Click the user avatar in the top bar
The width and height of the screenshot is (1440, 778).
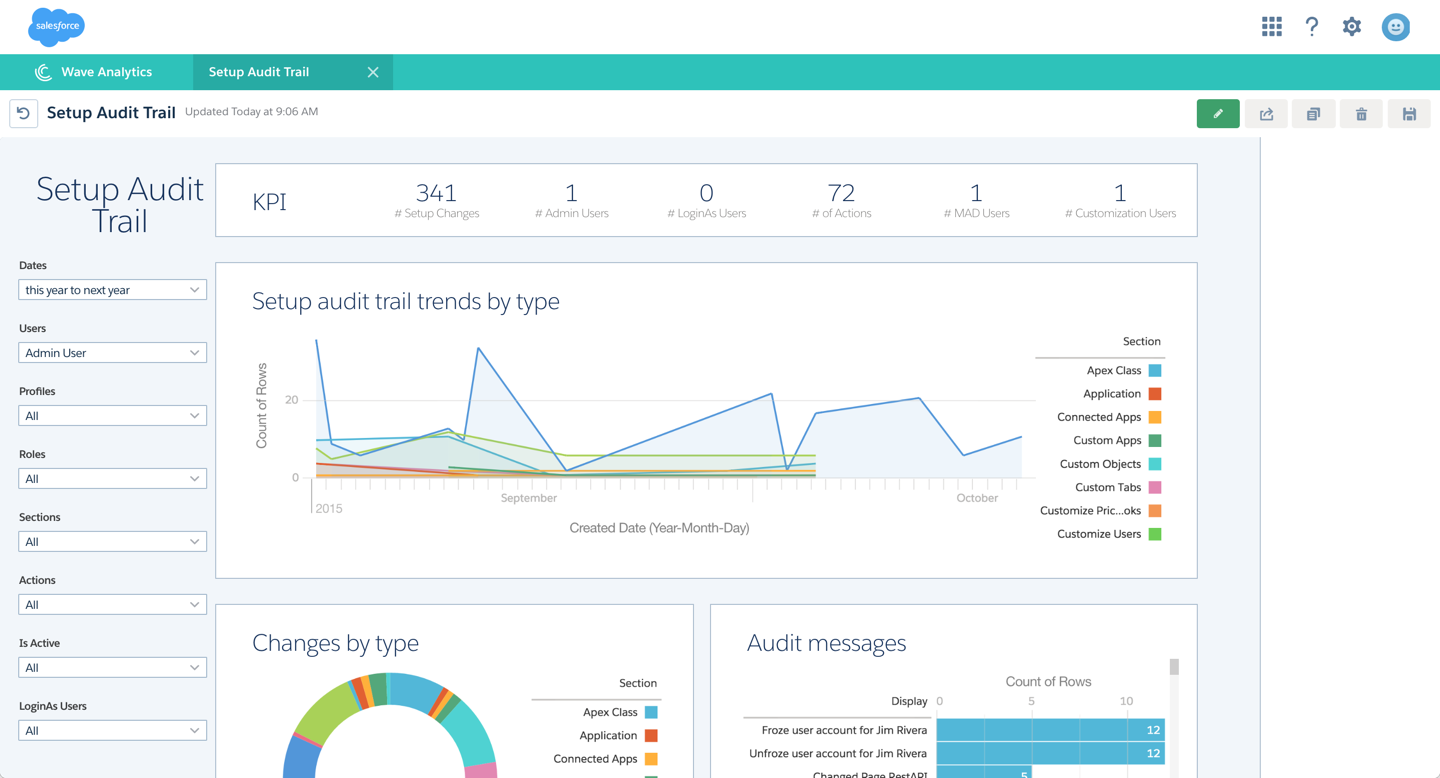[x=1396, y=27]
